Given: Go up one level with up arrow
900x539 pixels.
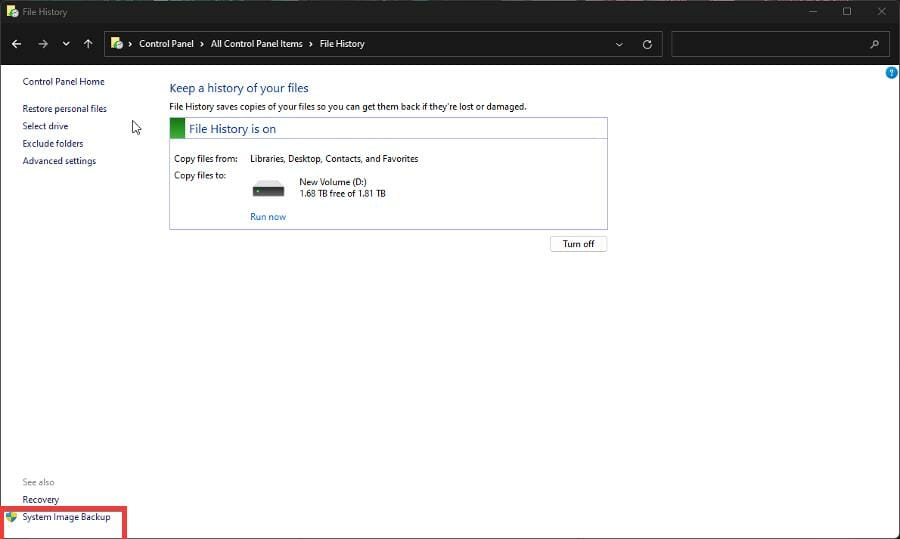Looking at the screenshot, I should pos(88,44).
